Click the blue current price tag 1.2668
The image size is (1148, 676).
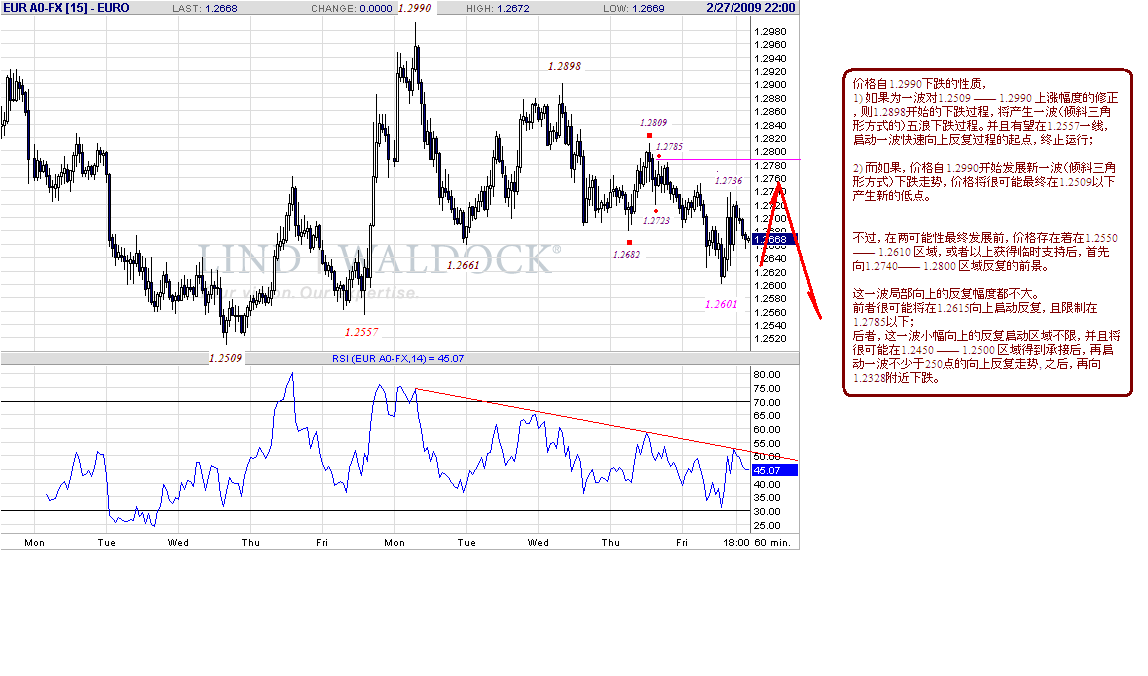pyautogui.click(x=775, y=239)
